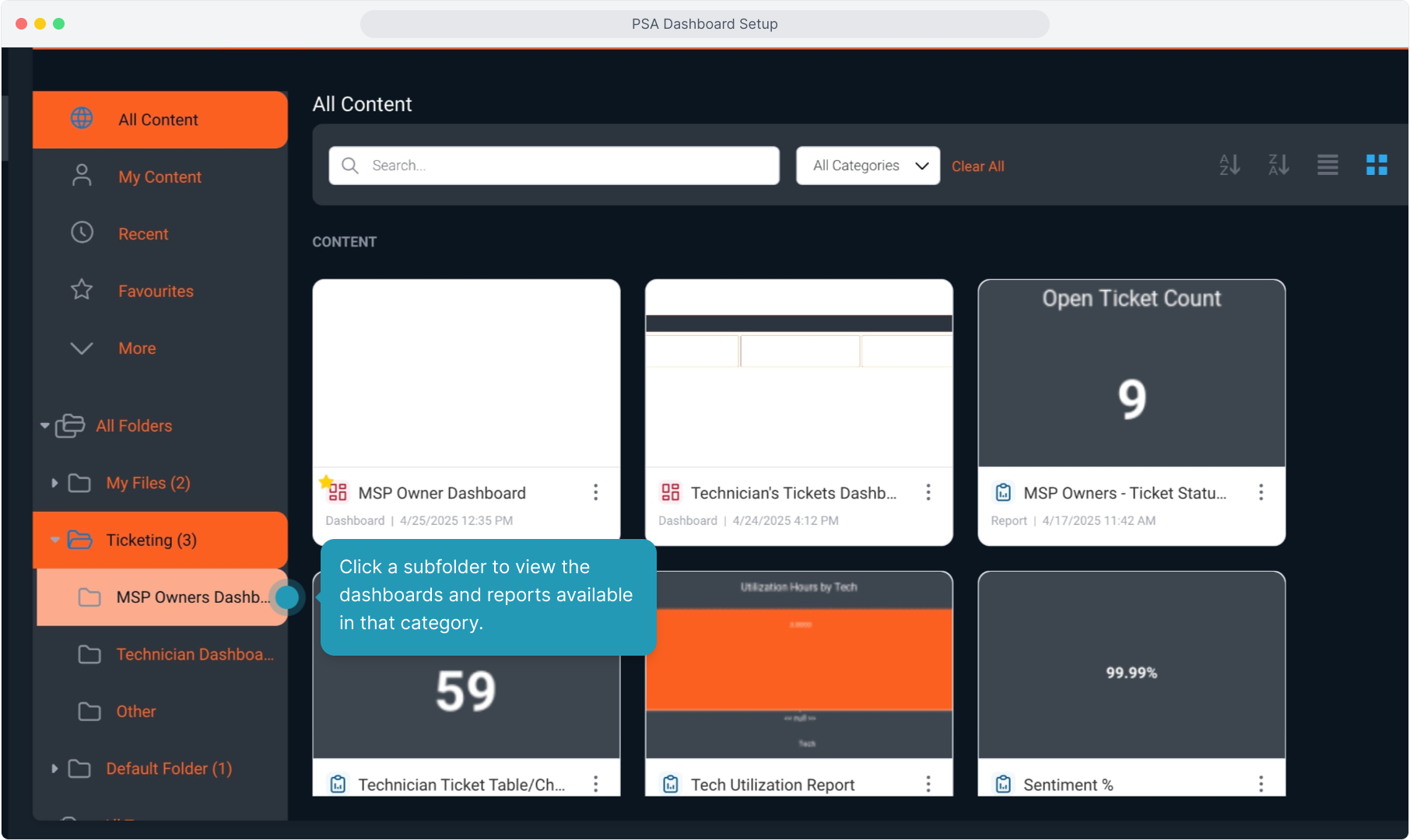The height and width of the screenshot is (840, 1410).
Task: Sort content A to Z ascending
Action: click(x=1229, y=165)
